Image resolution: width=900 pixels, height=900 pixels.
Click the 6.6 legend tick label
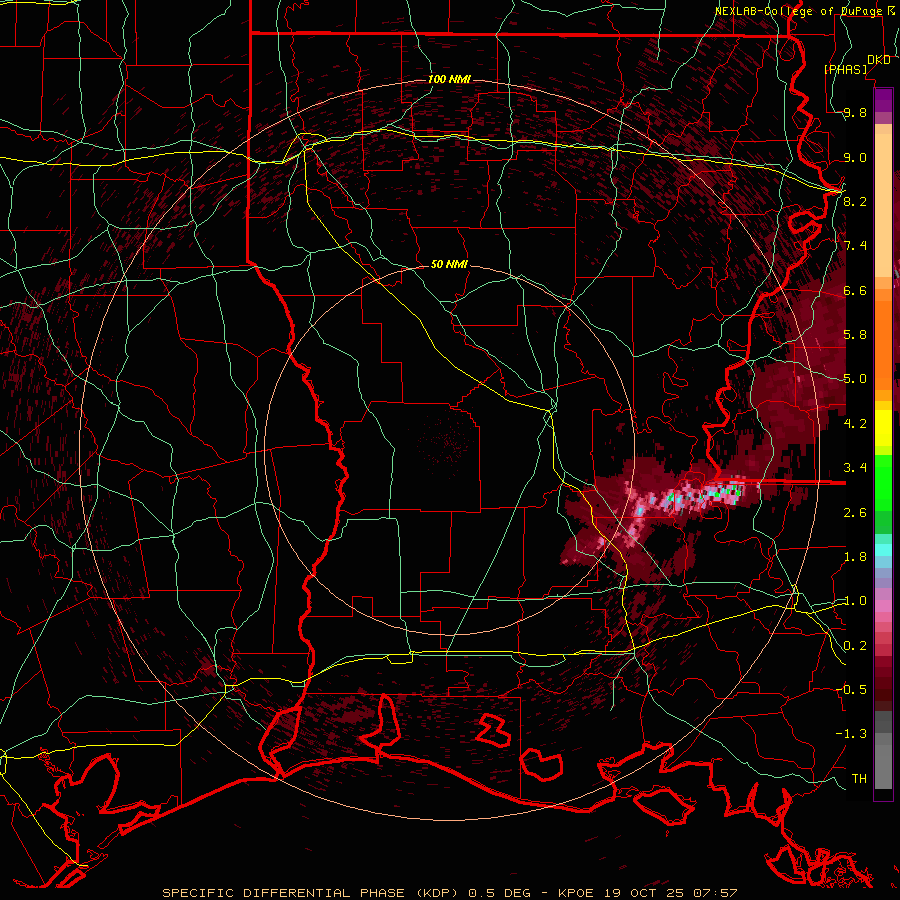tap(855, 291)
